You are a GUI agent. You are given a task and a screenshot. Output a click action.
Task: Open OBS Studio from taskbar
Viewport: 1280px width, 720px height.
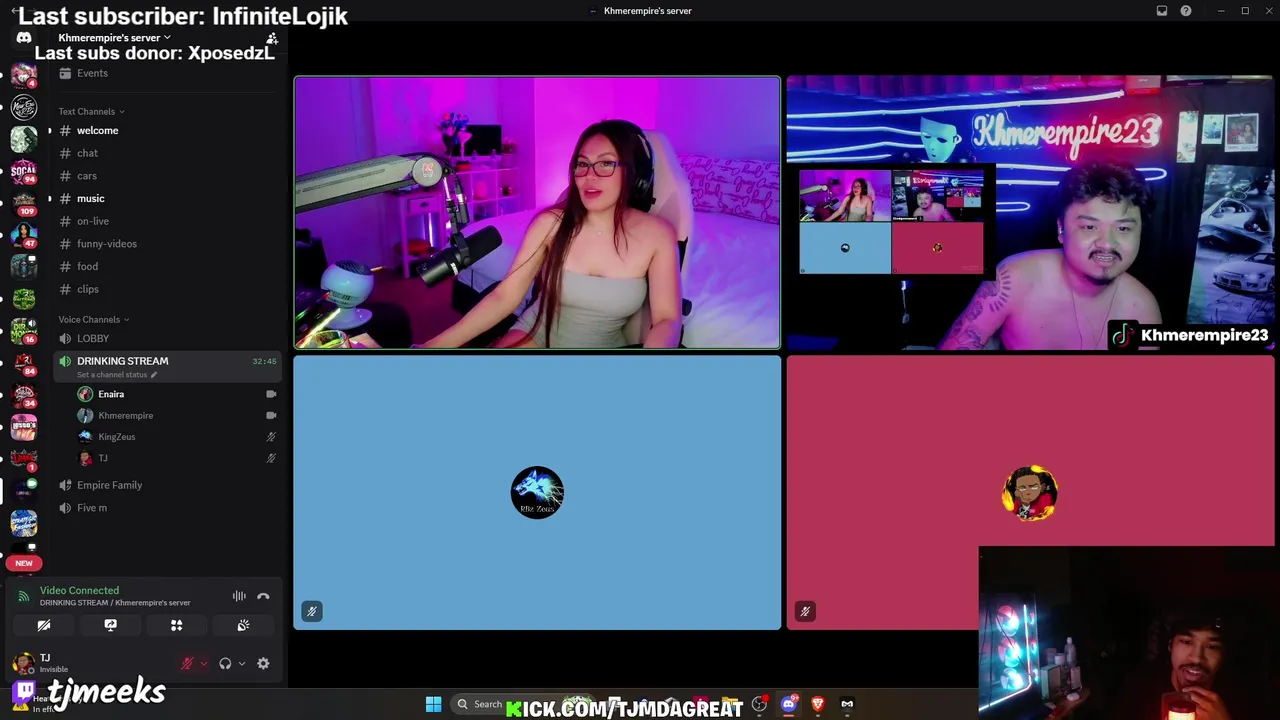click(x=759, y=704)
